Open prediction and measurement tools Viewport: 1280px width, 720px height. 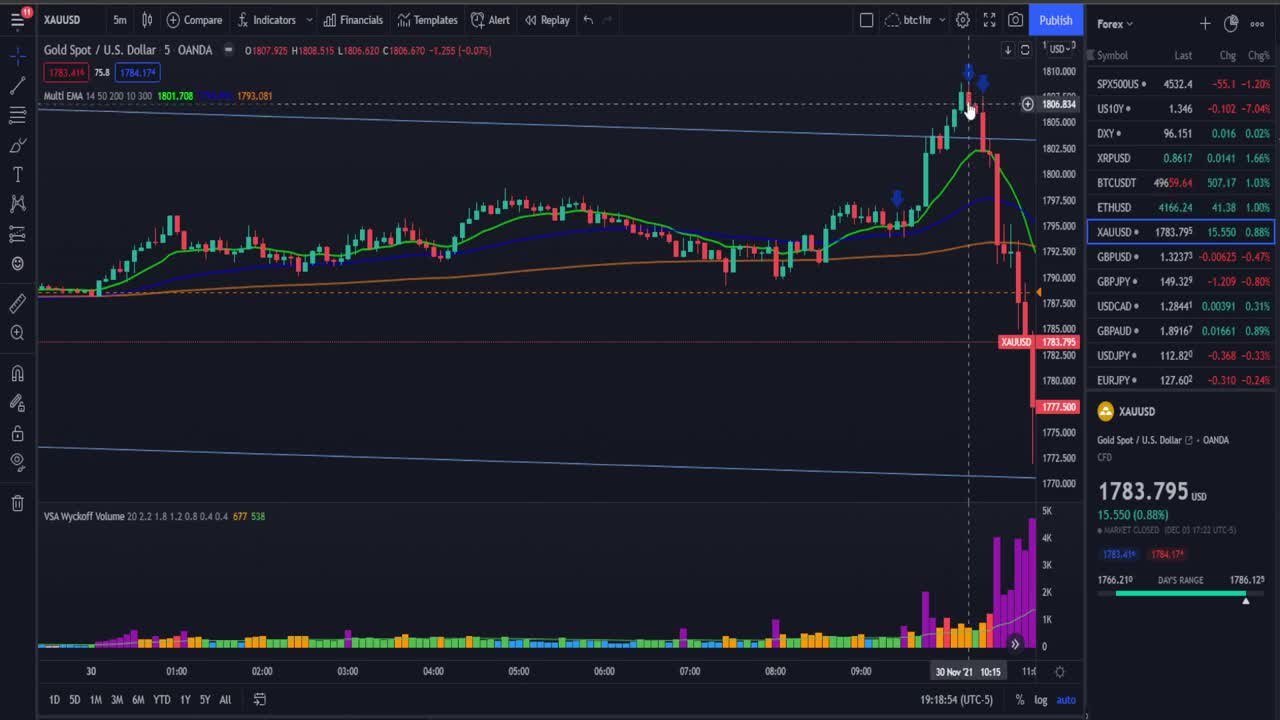pyautogui.click(x=17, y=234)
